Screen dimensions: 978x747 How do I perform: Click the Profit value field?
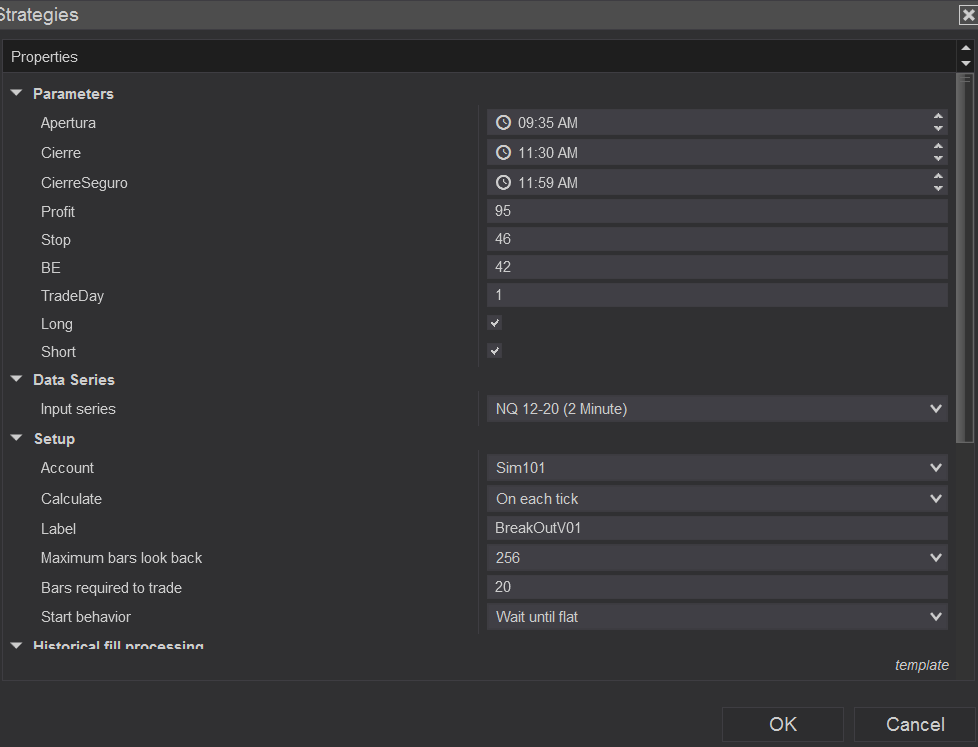[716, 211]
